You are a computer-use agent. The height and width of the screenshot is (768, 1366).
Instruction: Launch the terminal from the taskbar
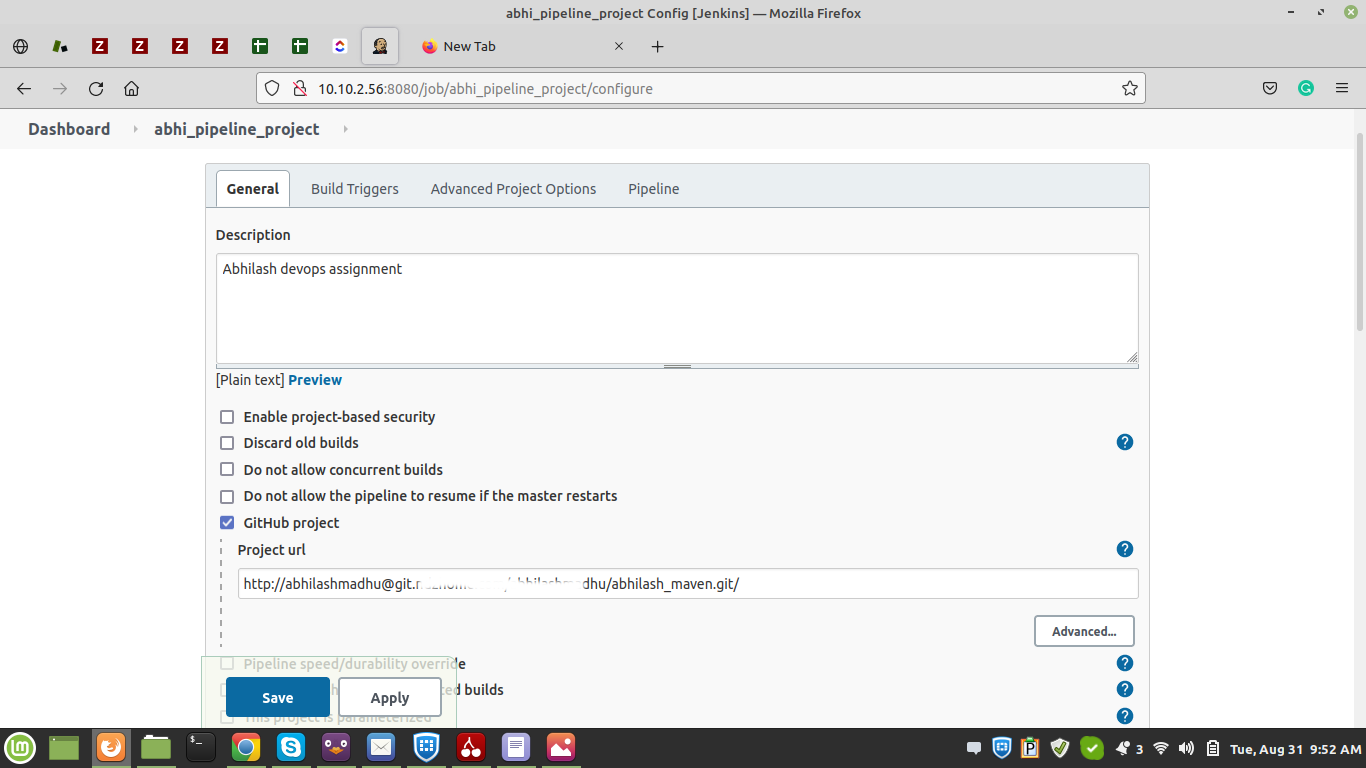click(201, 747)
